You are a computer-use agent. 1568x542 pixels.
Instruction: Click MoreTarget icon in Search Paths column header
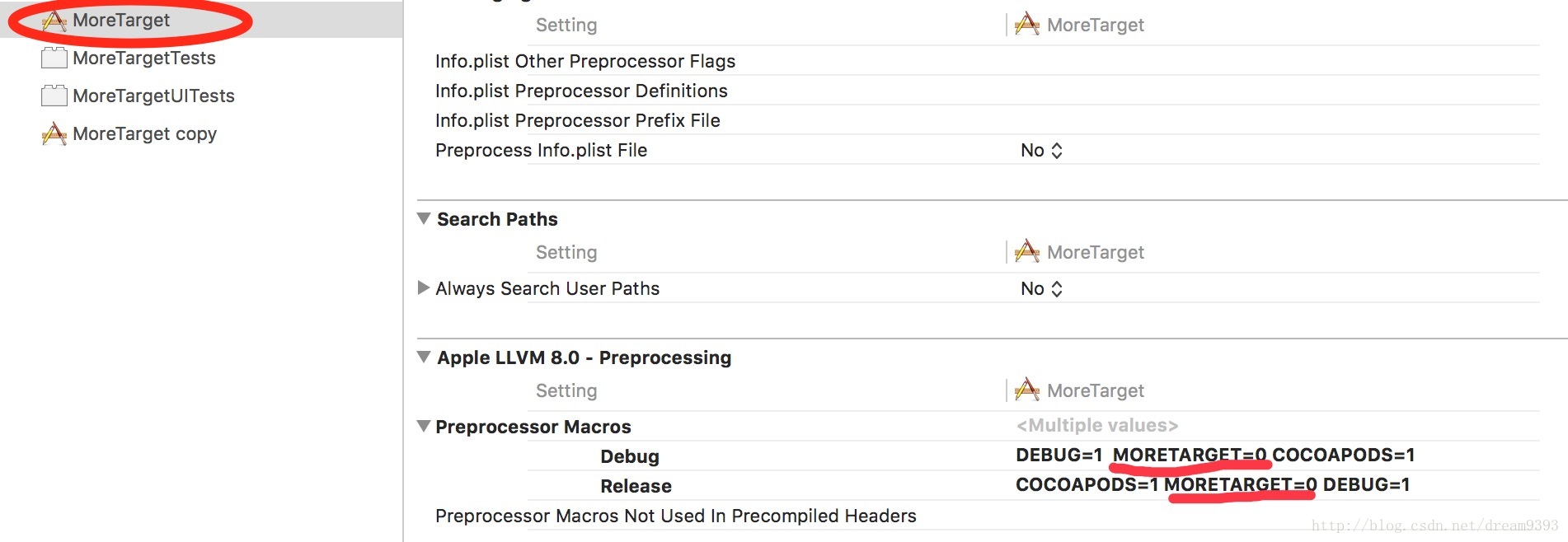point(1027,251)
